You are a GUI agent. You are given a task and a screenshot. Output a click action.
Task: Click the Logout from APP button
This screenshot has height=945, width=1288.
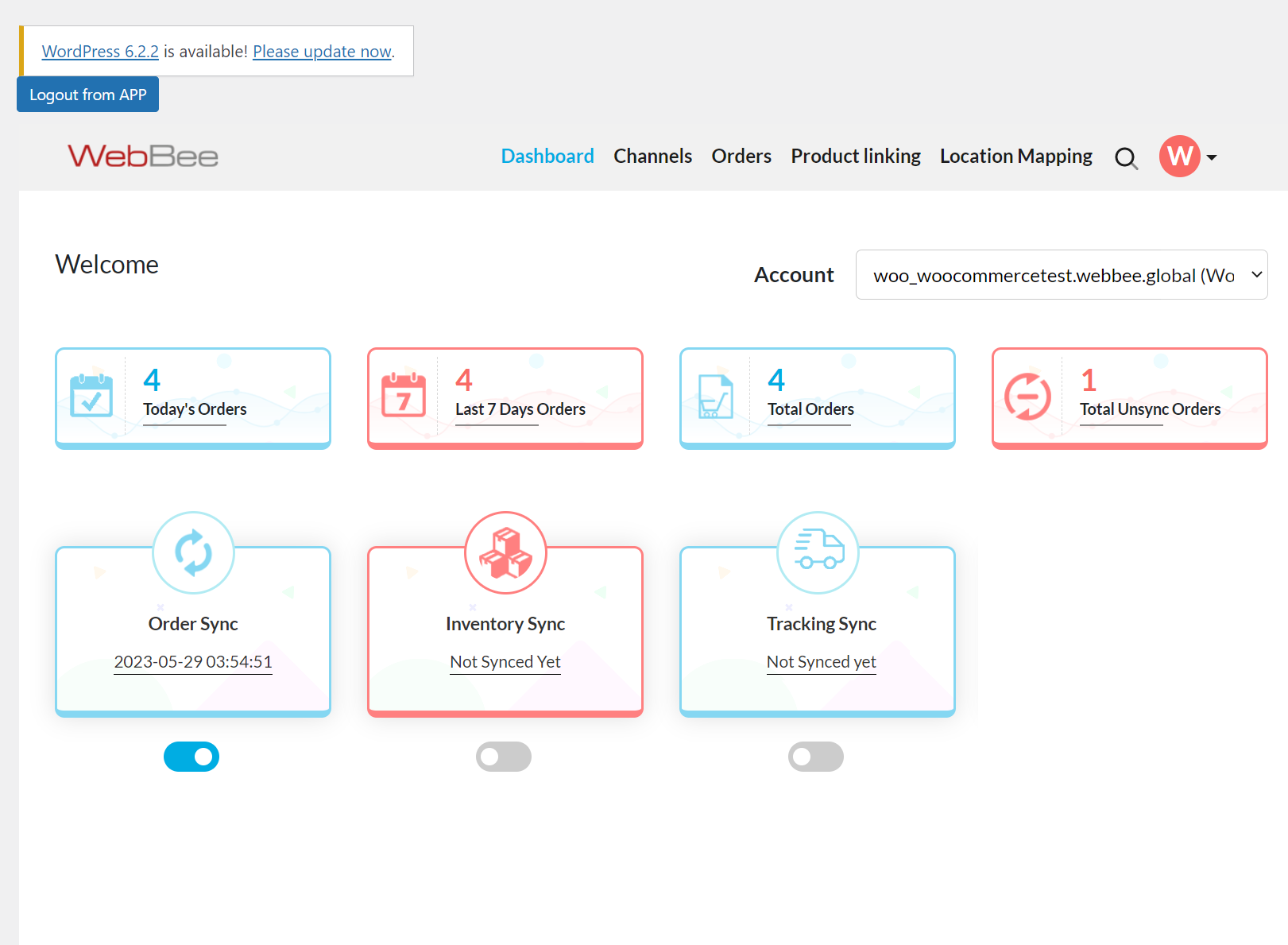87,94
